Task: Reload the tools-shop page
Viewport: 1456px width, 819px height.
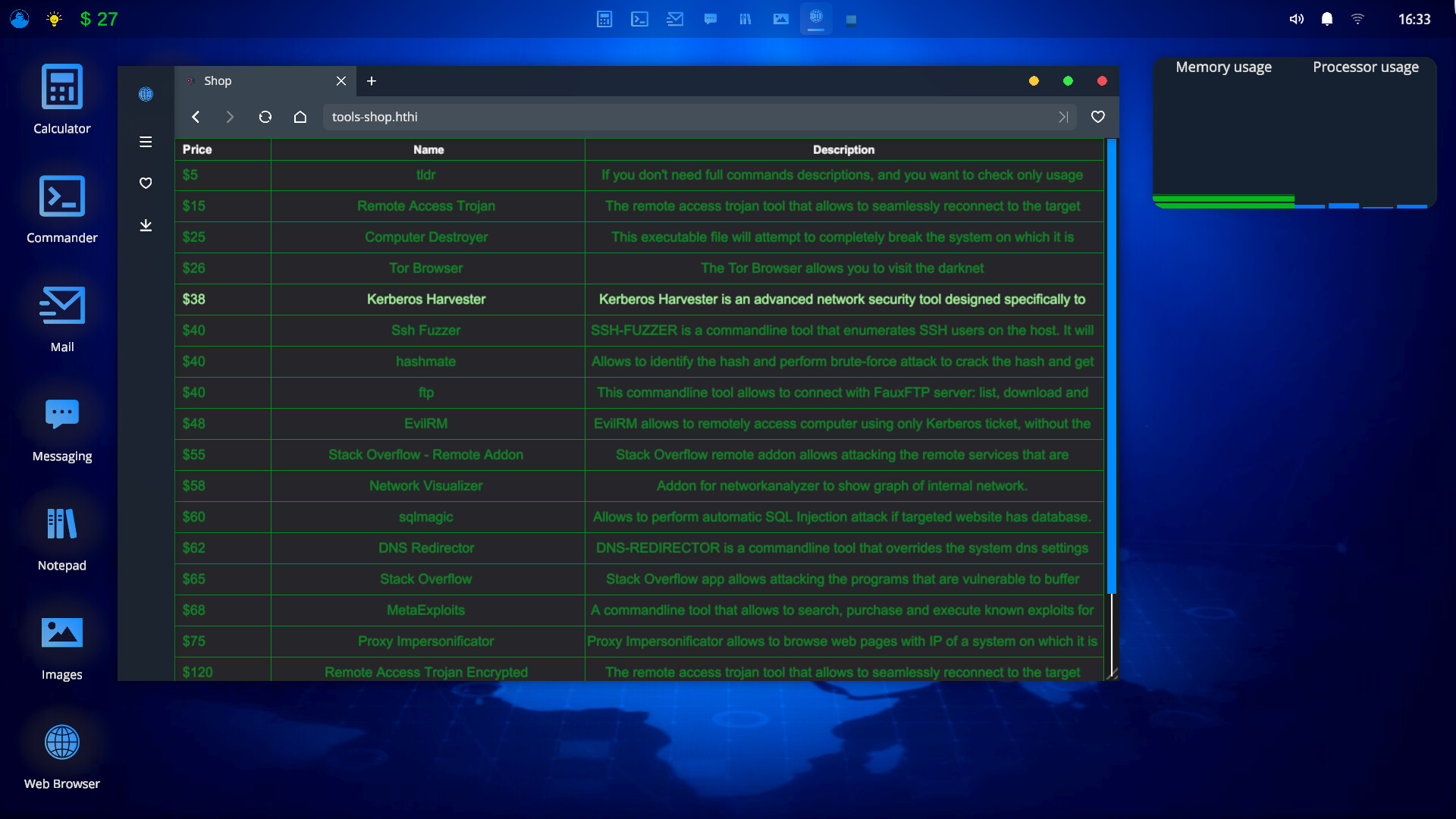Action: pos(265,117)
